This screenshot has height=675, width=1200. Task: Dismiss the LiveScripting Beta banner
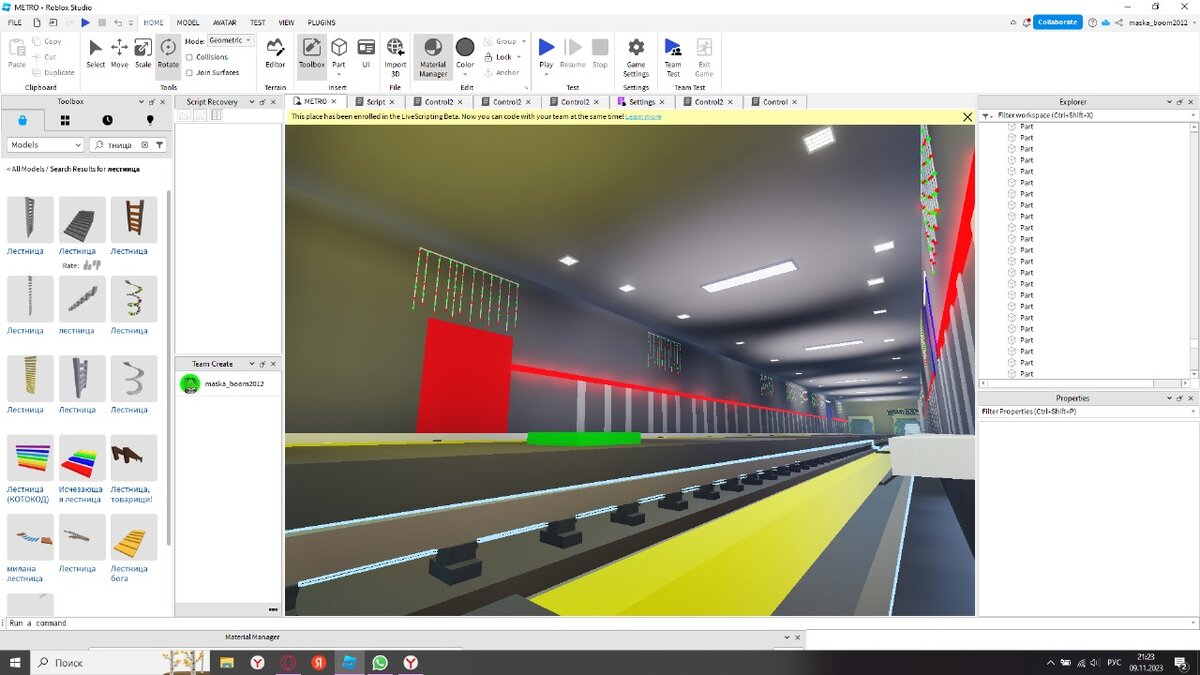pos(967,117)
